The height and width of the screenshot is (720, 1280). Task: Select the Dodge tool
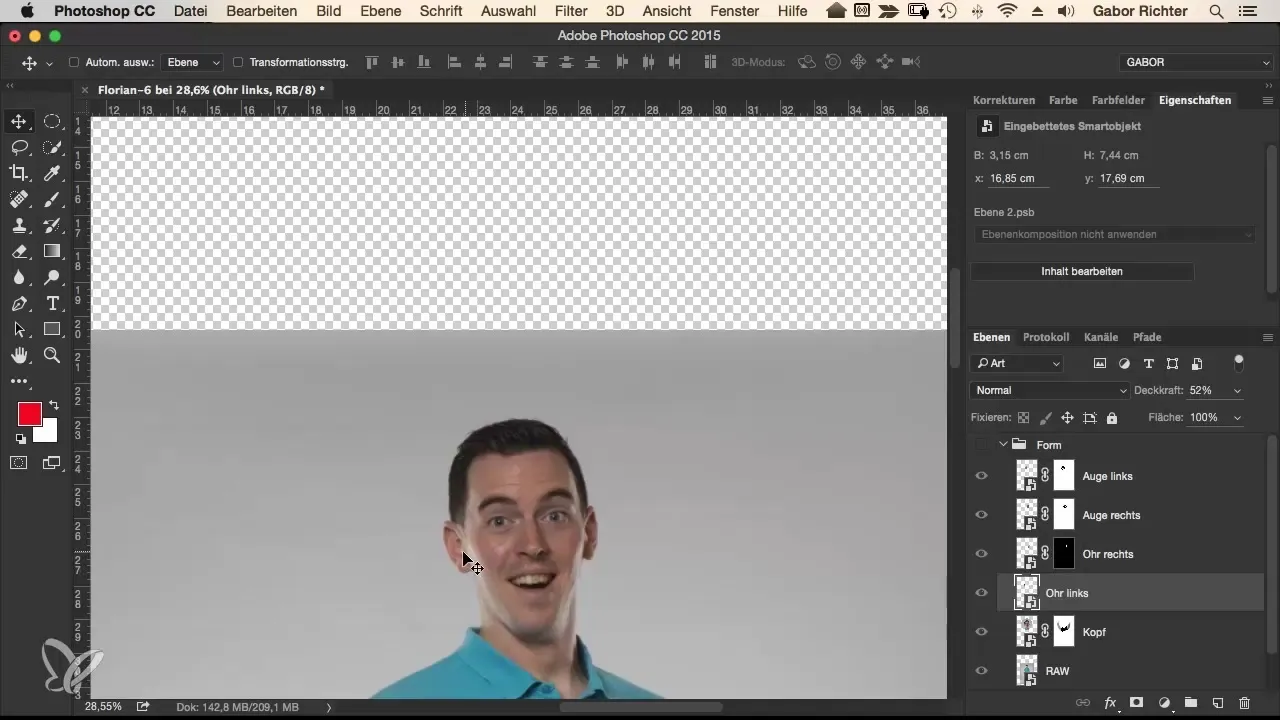click(52, 278)
